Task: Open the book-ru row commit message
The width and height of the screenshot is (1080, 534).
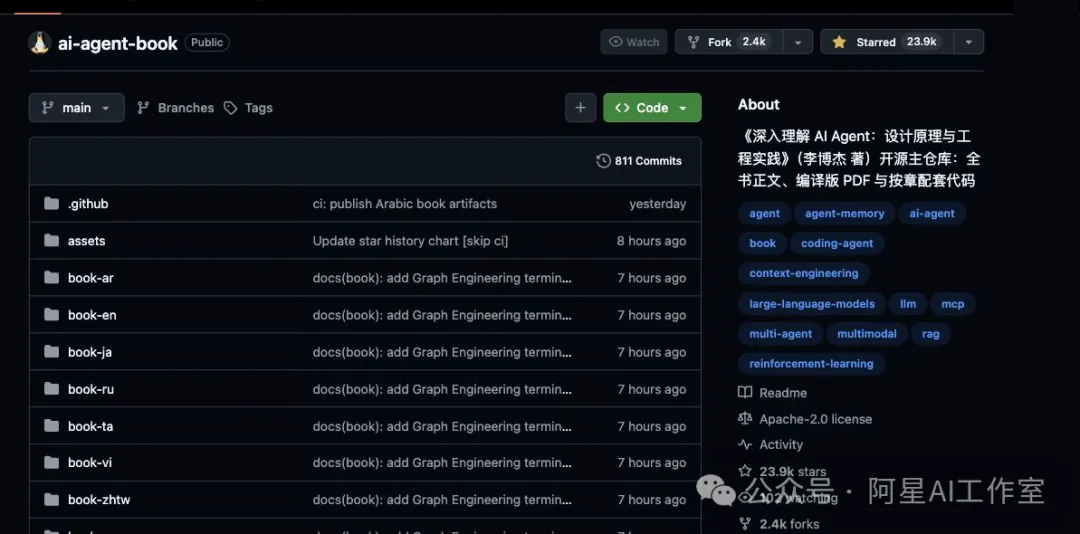Action: pyautogui.click(x=442, y=389)
